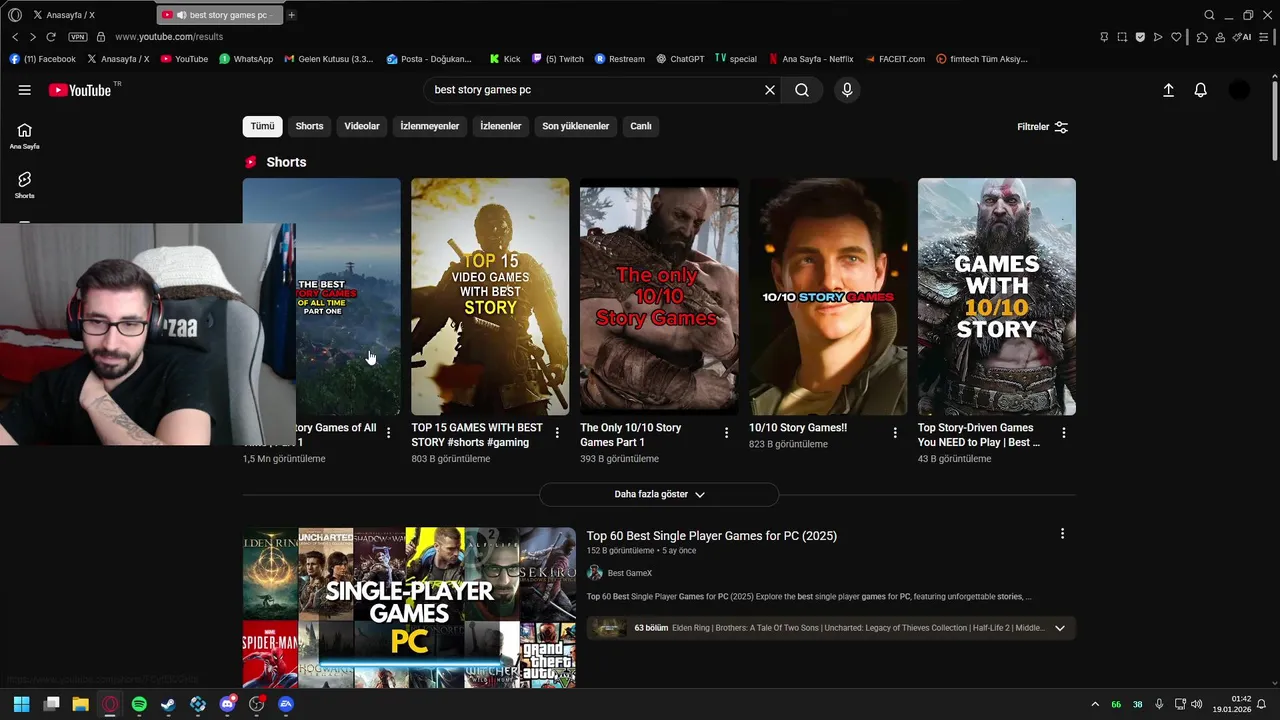This screenshot has width=1280, height=720.
Task: Open Discord from the taskbar
Action: (x=227, y=704)
